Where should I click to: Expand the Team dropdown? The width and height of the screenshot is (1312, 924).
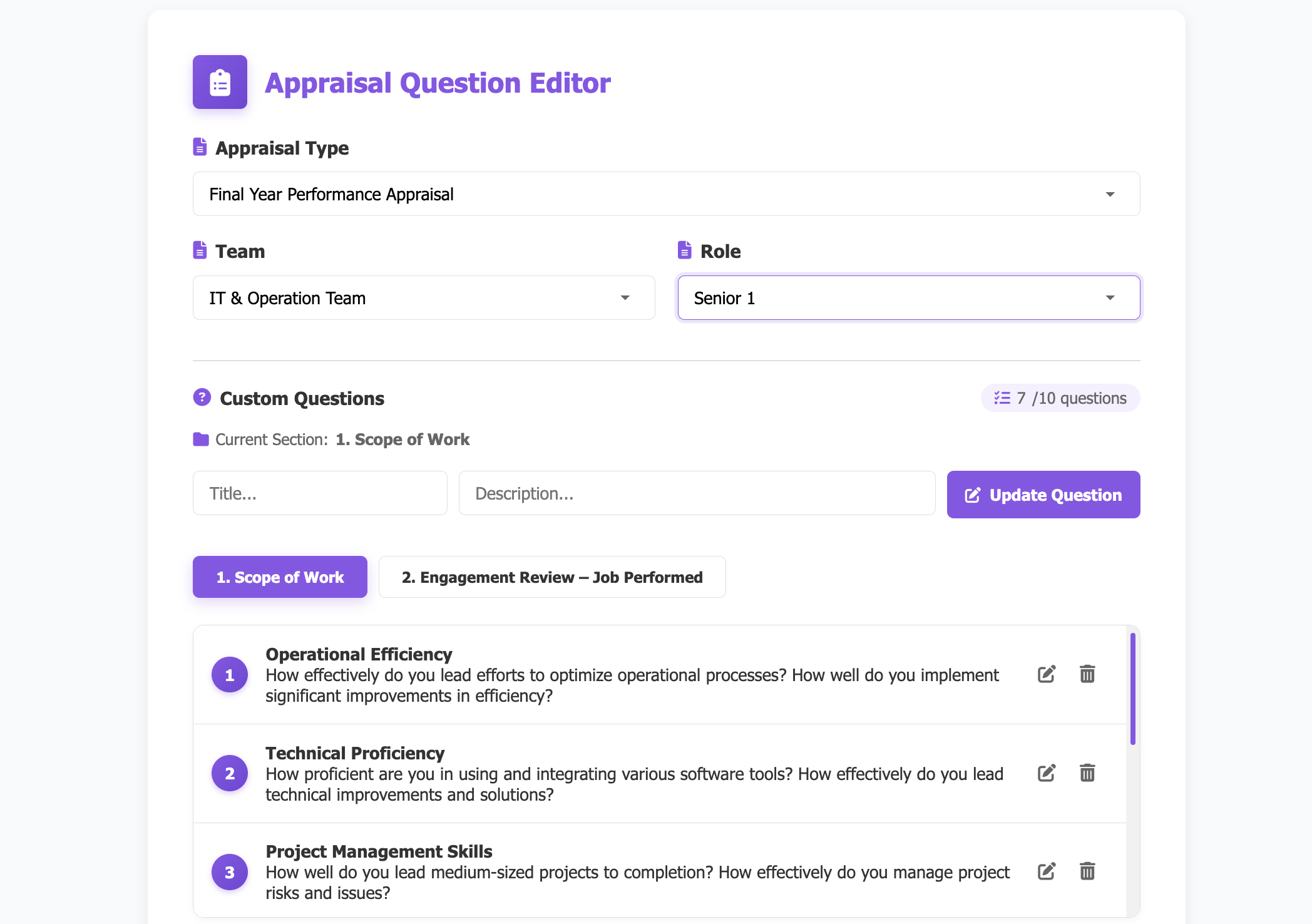tap(424, 298)
